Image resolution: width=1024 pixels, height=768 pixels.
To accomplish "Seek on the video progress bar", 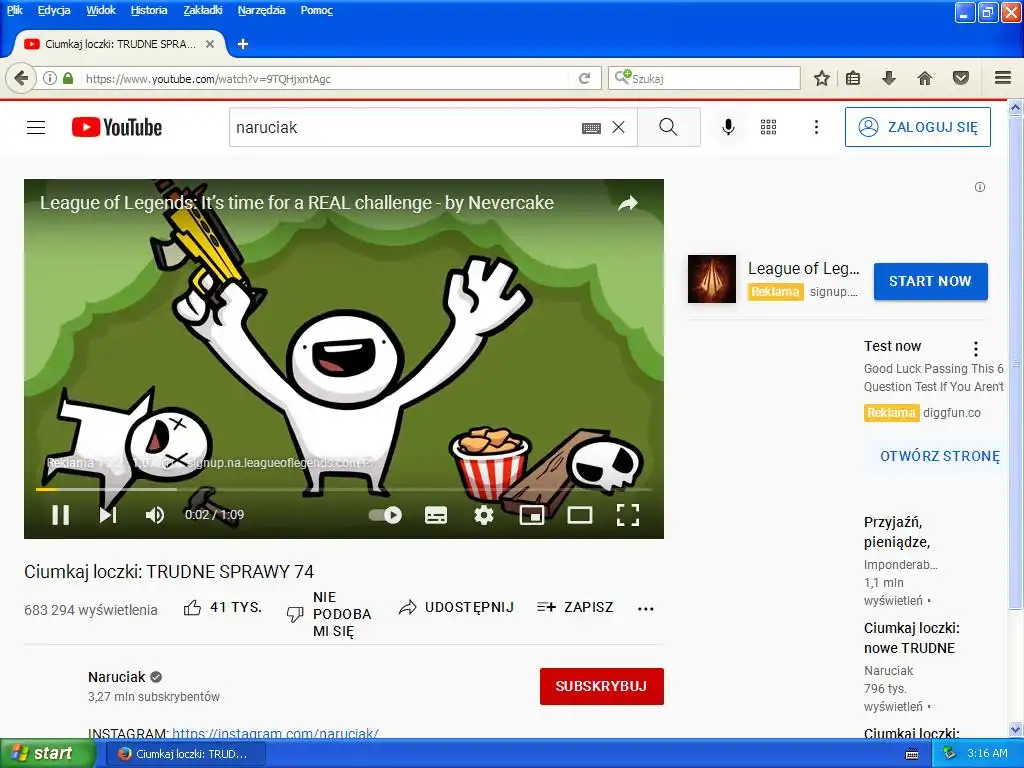I will (344, 489).
